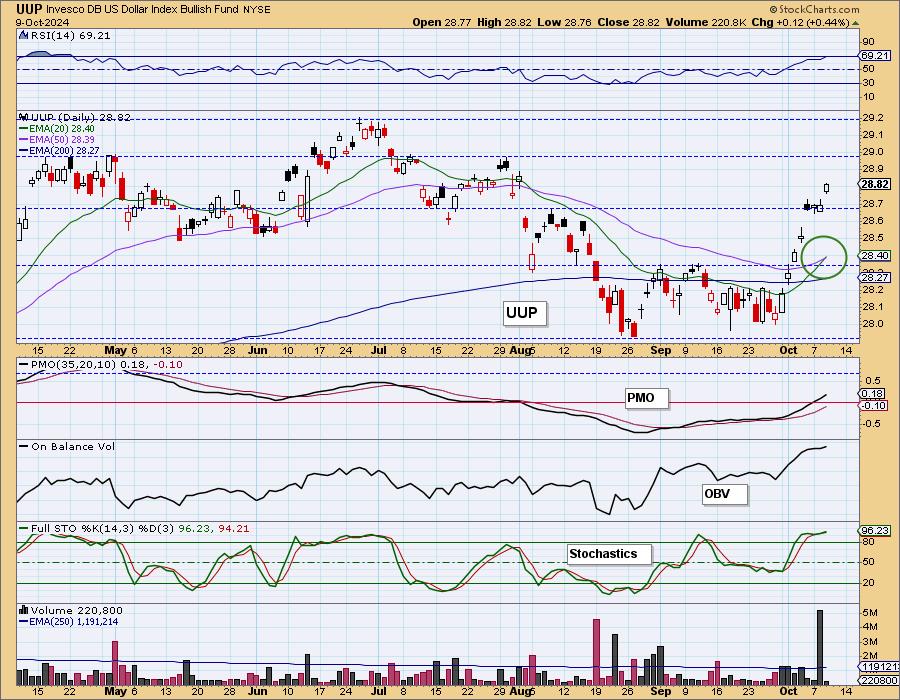Click the volume bars icon beside Volume 220,800
The width and height of the screenshot is (900, 700).
coord(24,610)
